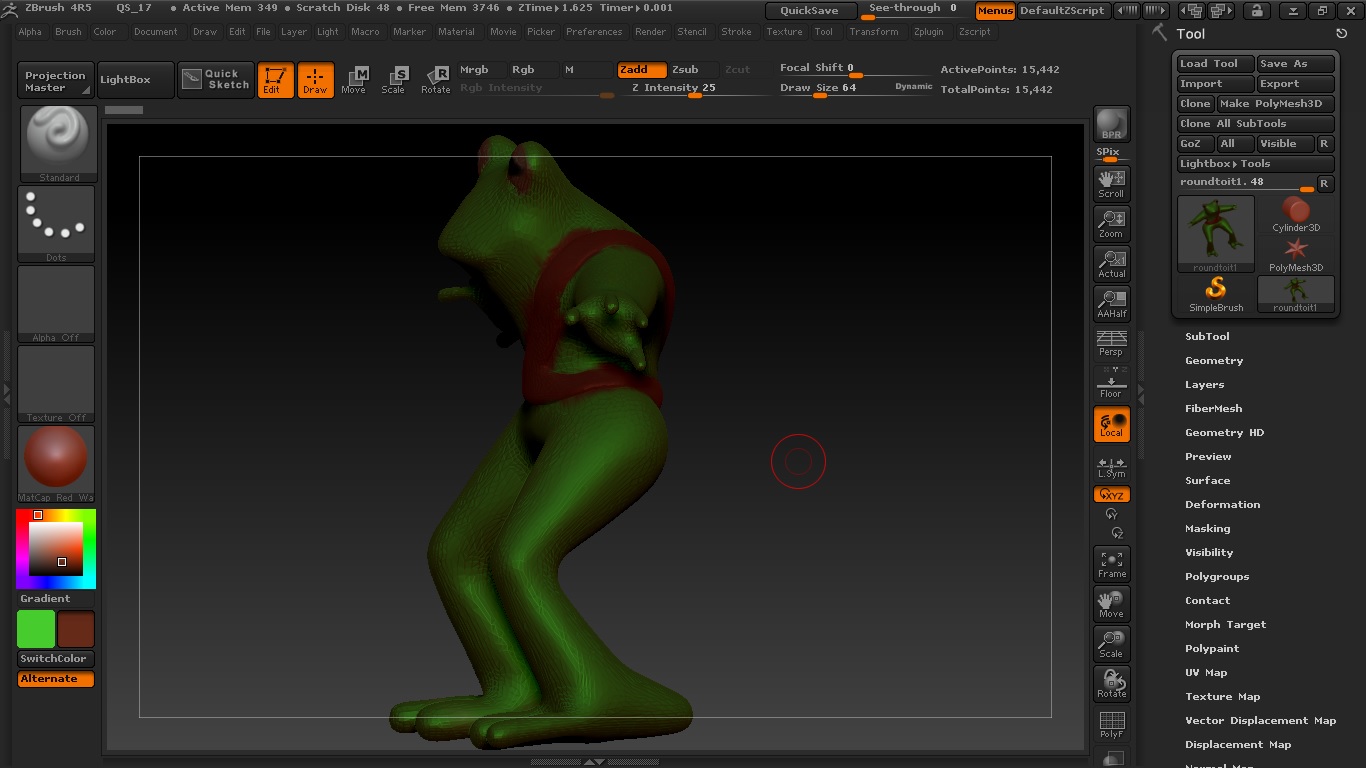
Task: Open the Dots stroke selector
Action: pos(56,224)
